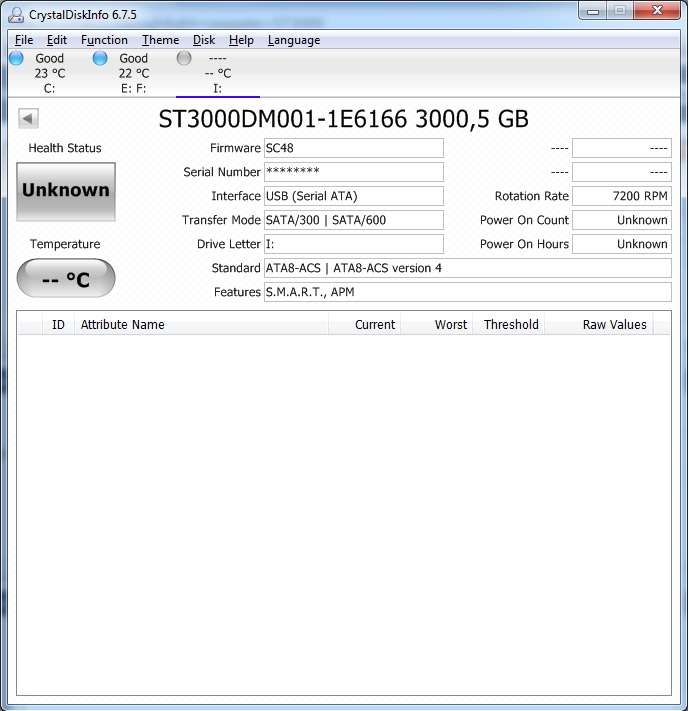689x711 pixels.
Task: Click the blue status orb for drive E: F:
Action: (x=100, y=58)
